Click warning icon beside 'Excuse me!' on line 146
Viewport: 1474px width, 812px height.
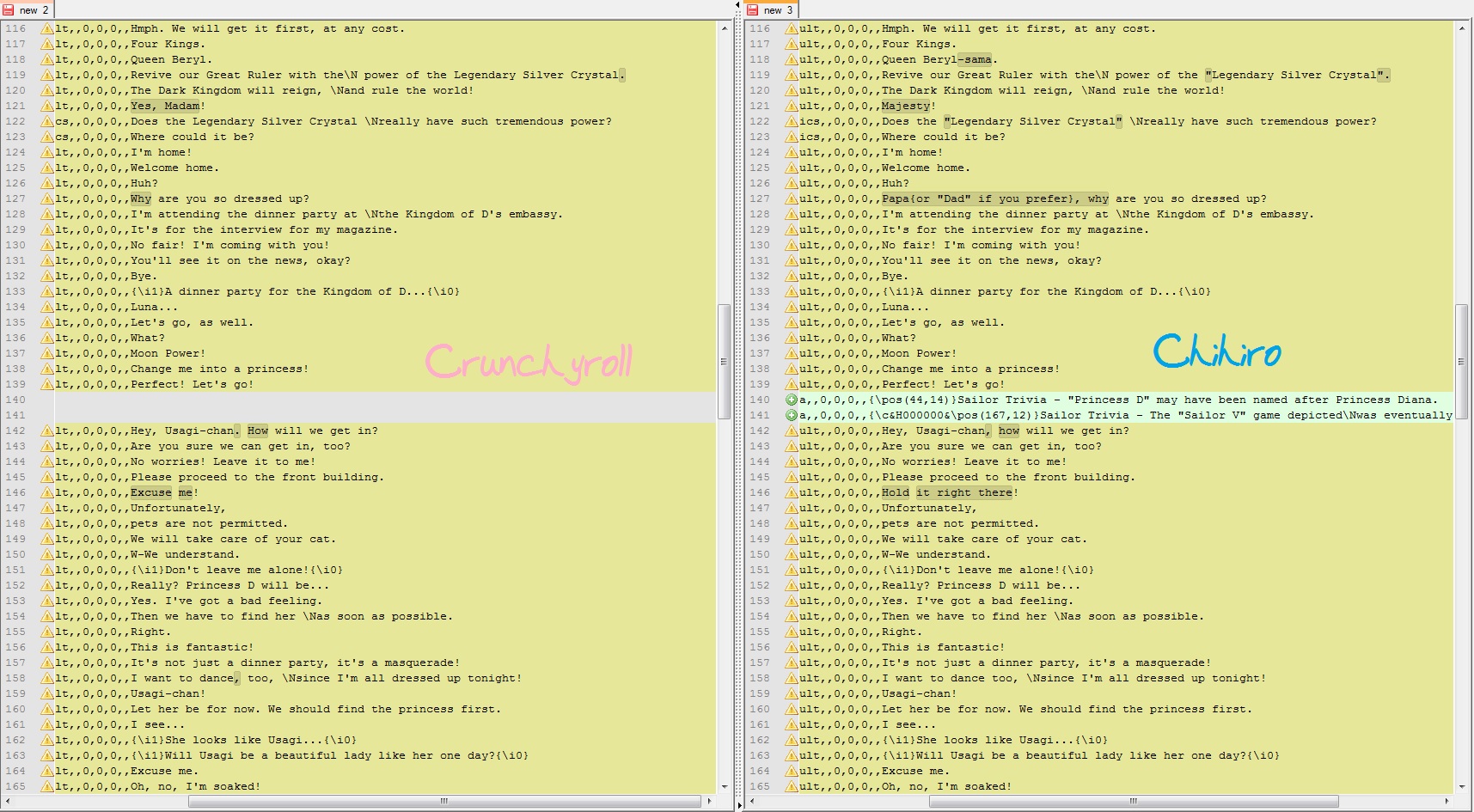[47, 492]
